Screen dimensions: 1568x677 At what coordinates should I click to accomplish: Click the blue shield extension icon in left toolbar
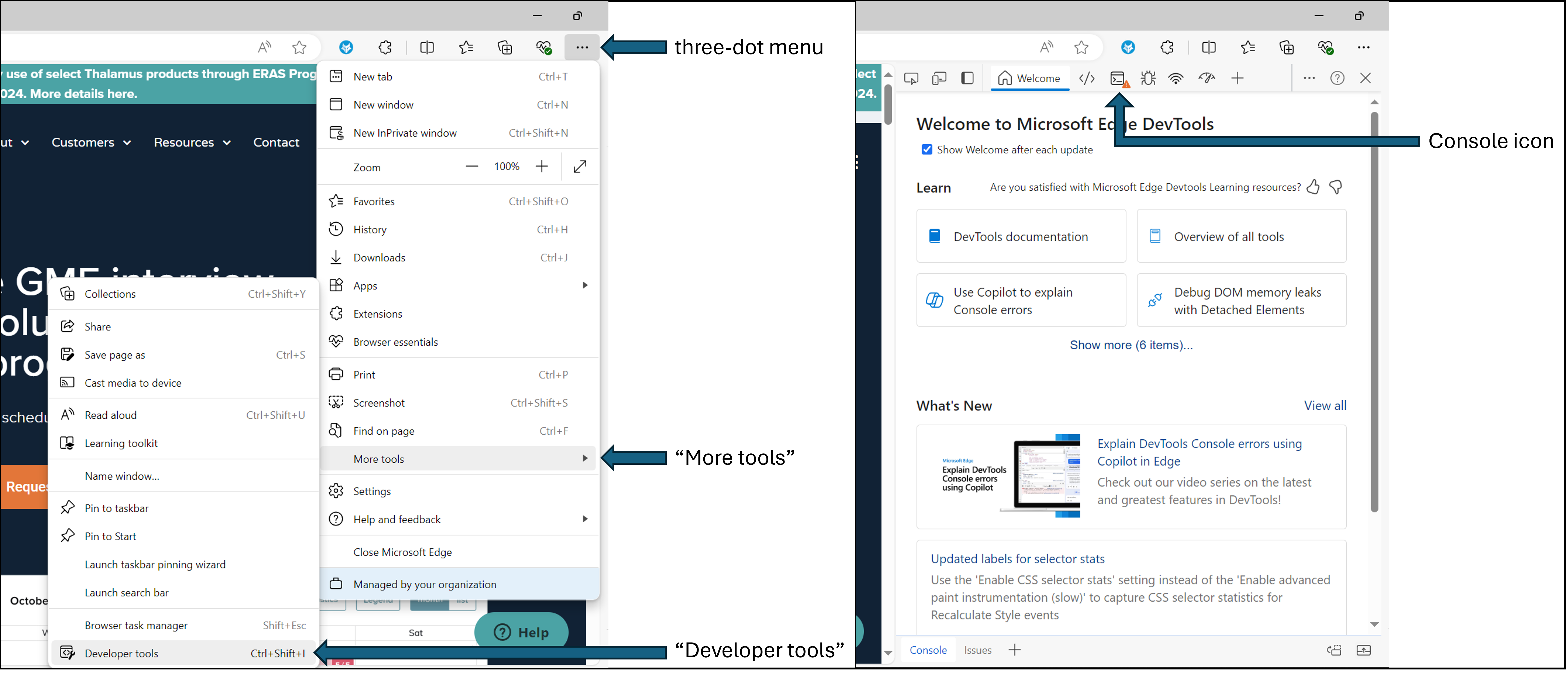tap(346, 47)
